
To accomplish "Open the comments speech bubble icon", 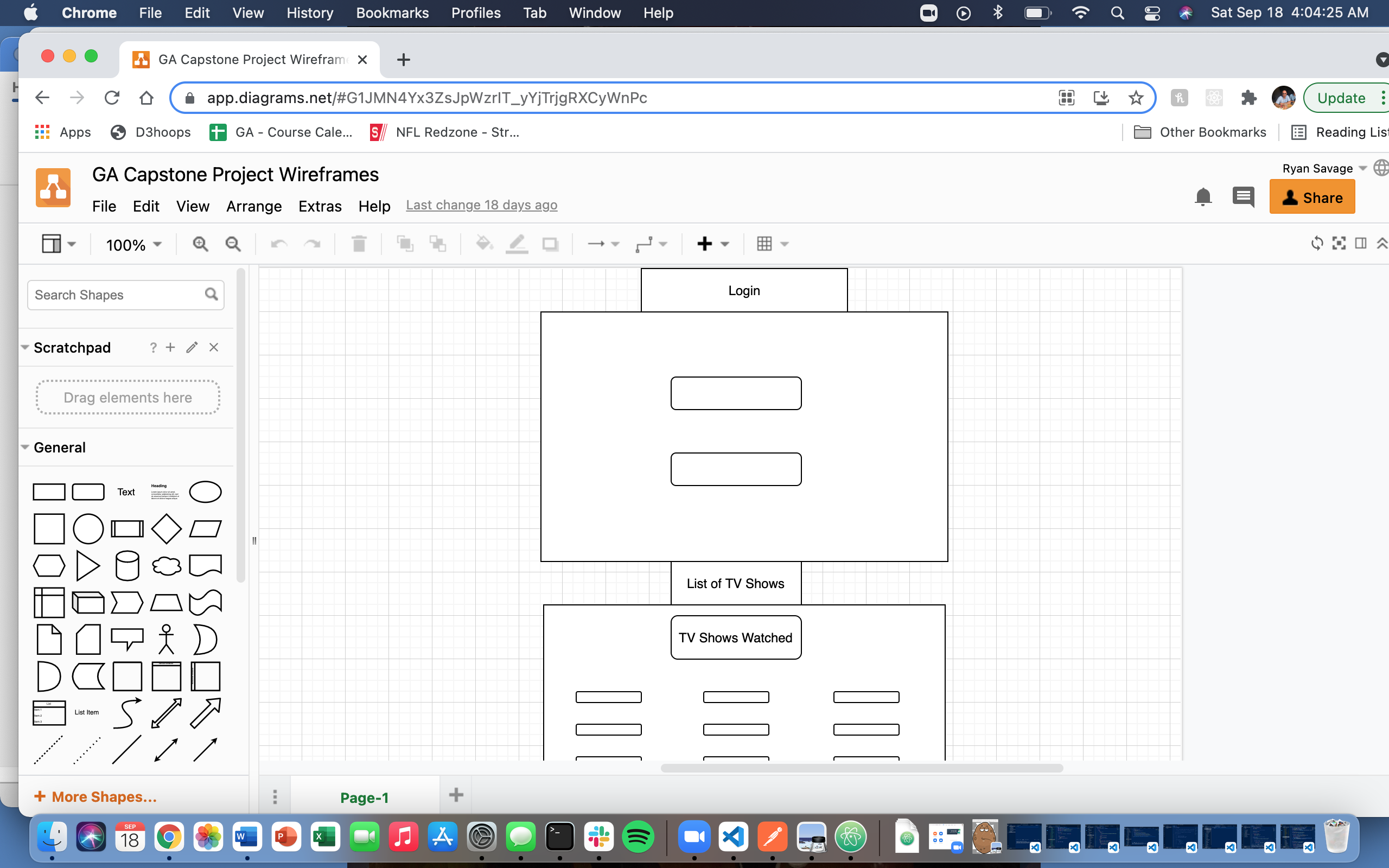I will 1243,197.
